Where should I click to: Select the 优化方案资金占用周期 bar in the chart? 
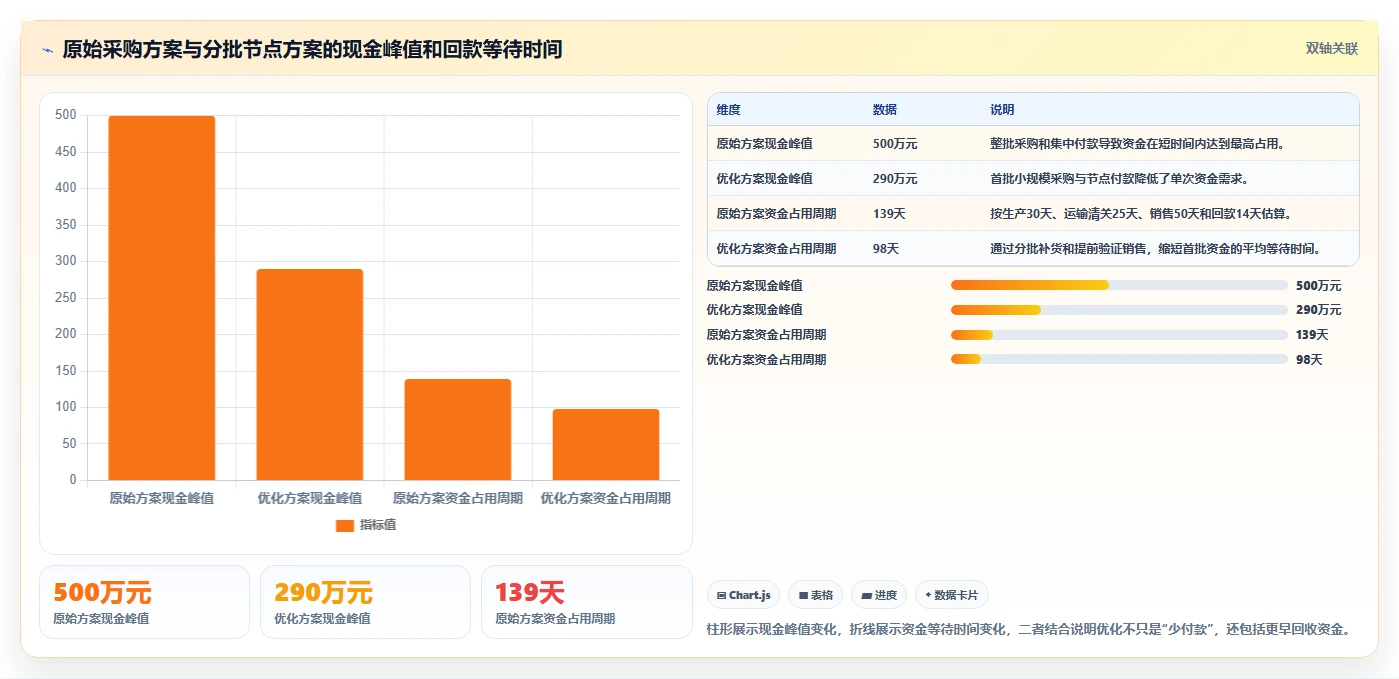click(x=606, y=445)
